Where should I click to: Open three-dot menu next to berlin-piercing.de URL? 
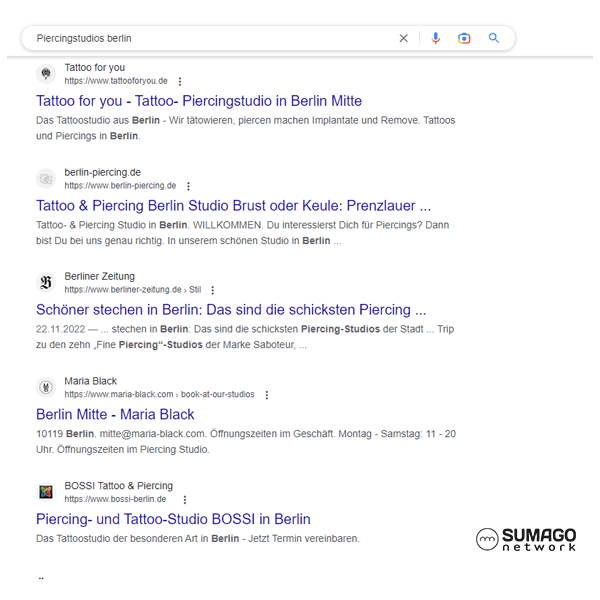tap(188, 186)
